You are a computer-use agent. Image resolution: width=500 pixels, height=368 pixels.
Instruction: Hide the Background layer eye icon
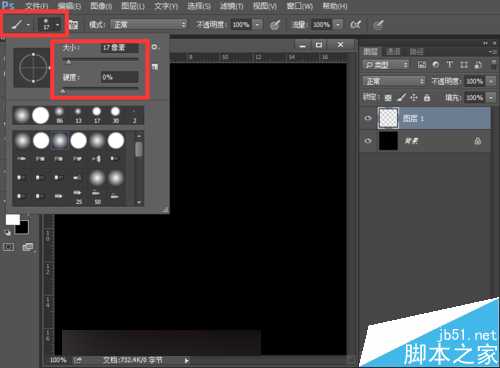(368, 141)
